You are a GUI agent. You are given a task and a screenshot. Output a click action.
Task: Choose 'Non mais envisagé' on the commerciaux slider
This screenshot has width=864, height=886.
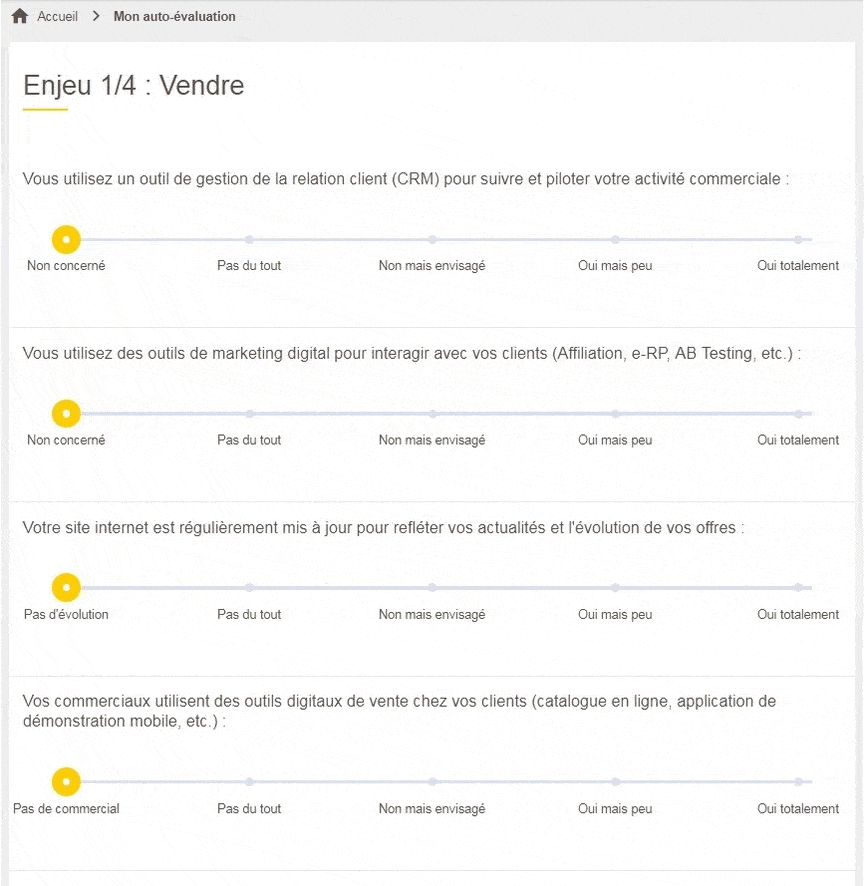[432, 782]
